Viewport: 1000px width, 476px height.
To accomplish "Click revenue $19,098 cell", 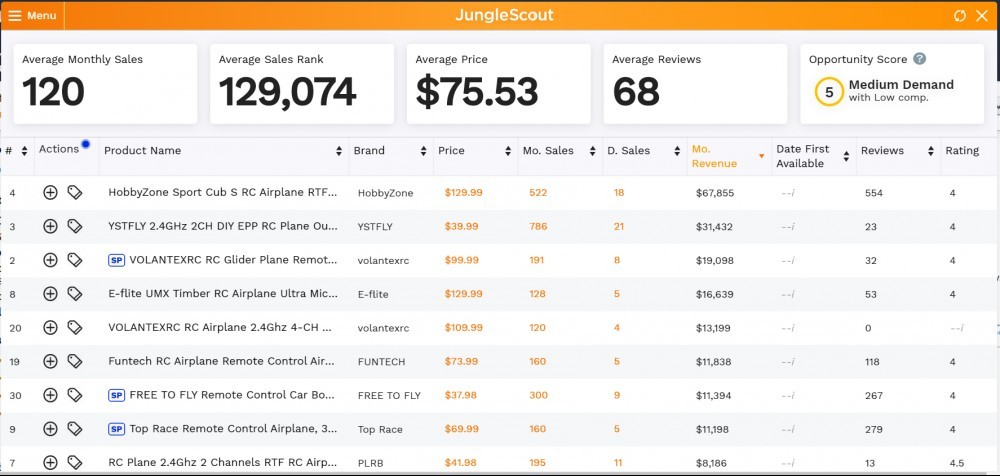I will pyautogui.click(x=715, y=260).
